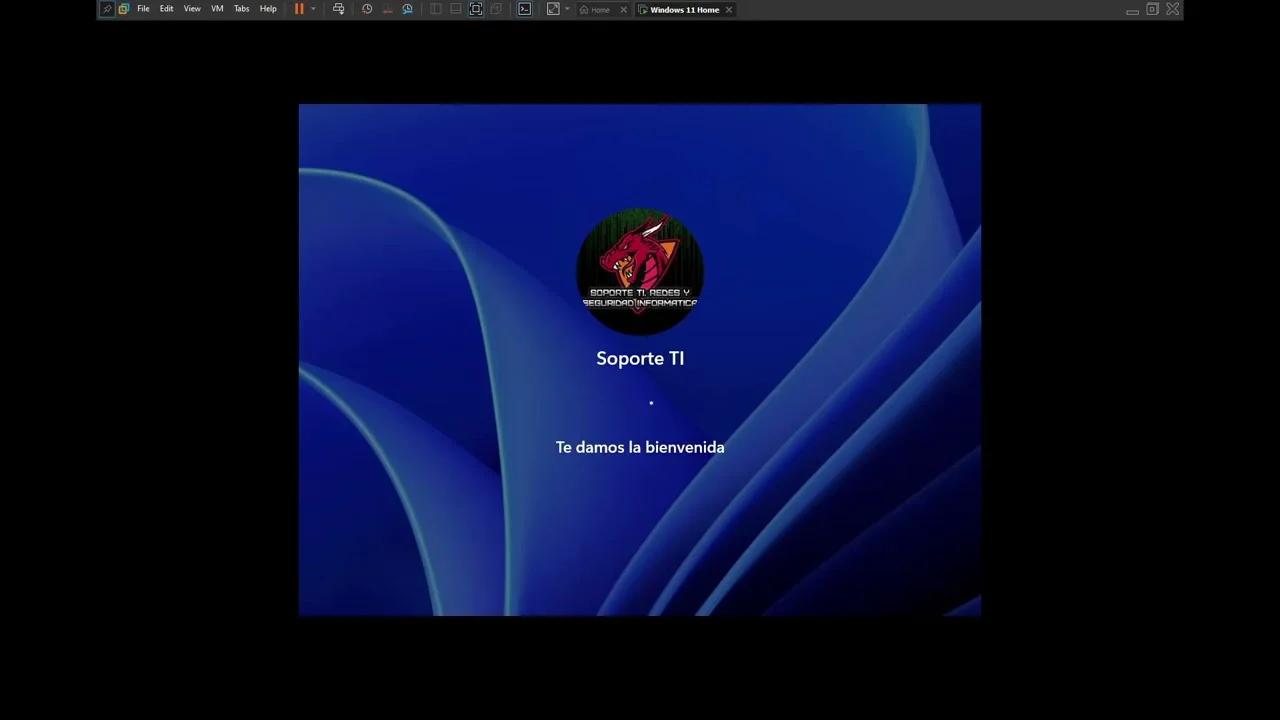
Task: Take a snapshot of this virtual machine
Action: click(367, 9)
